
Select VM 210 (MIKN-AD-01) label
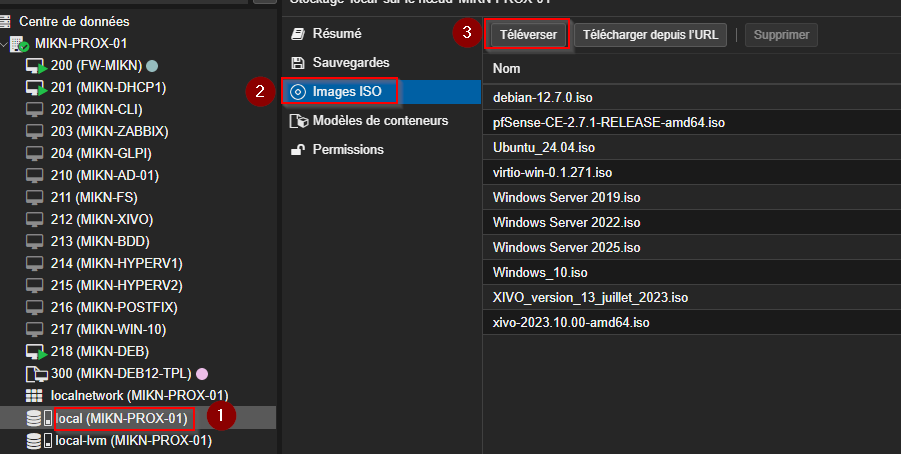pos(105,175)
